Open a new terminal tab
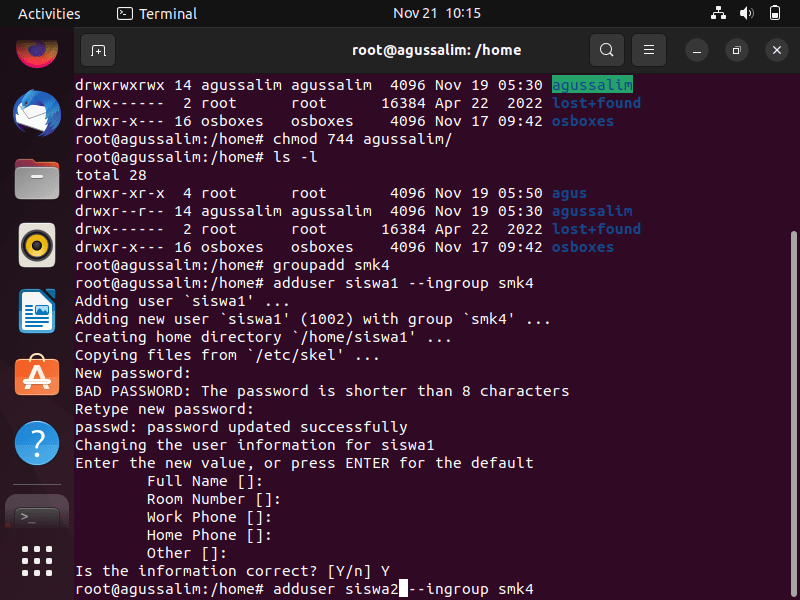This screenshot has height=600, width=800. click(98, 50)
